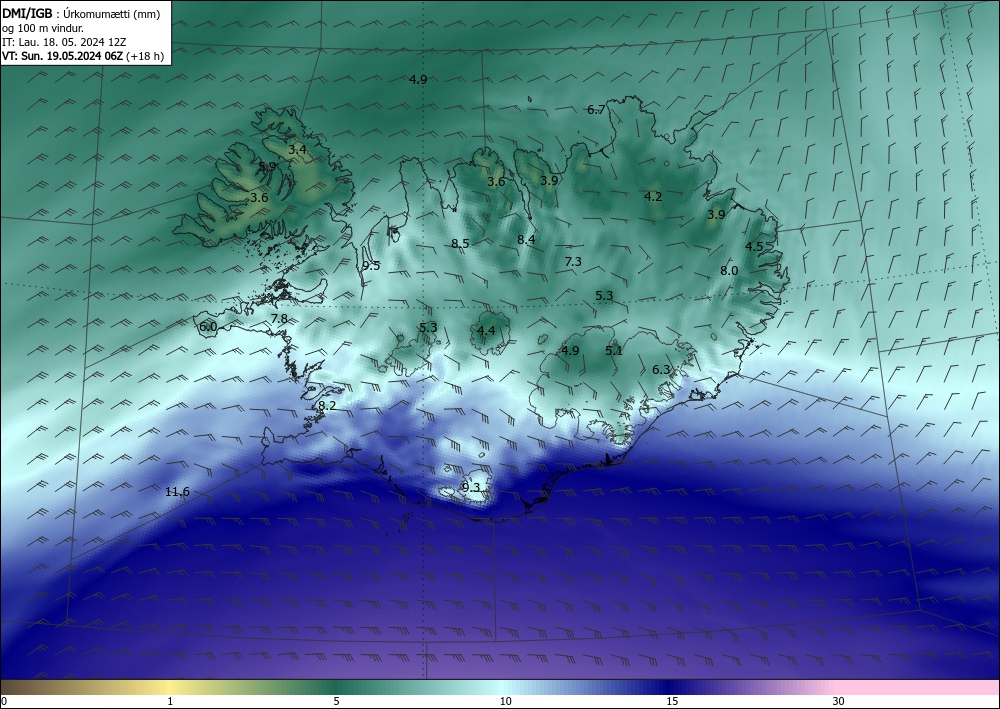1000x709 pixels.
Task: Click the 5.9 value on the map
Action: coord(267,167)
